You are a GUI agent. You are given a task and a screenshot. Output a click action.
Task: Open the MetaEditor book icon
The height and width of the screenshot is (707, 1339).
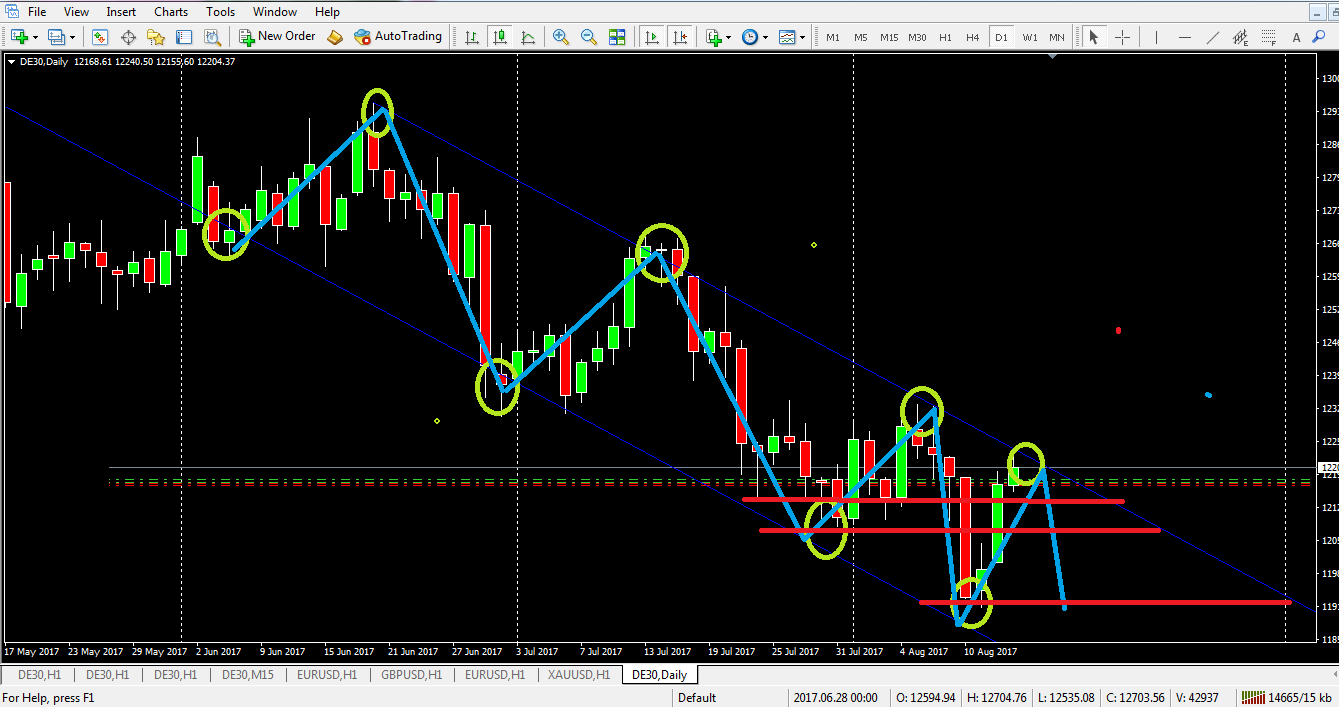tap(335, 37)
